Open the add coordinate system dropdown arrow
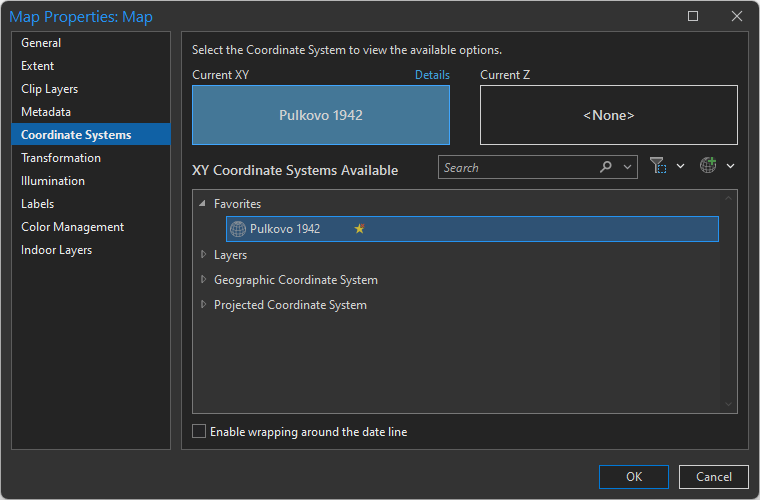 [x=731, y=167]
